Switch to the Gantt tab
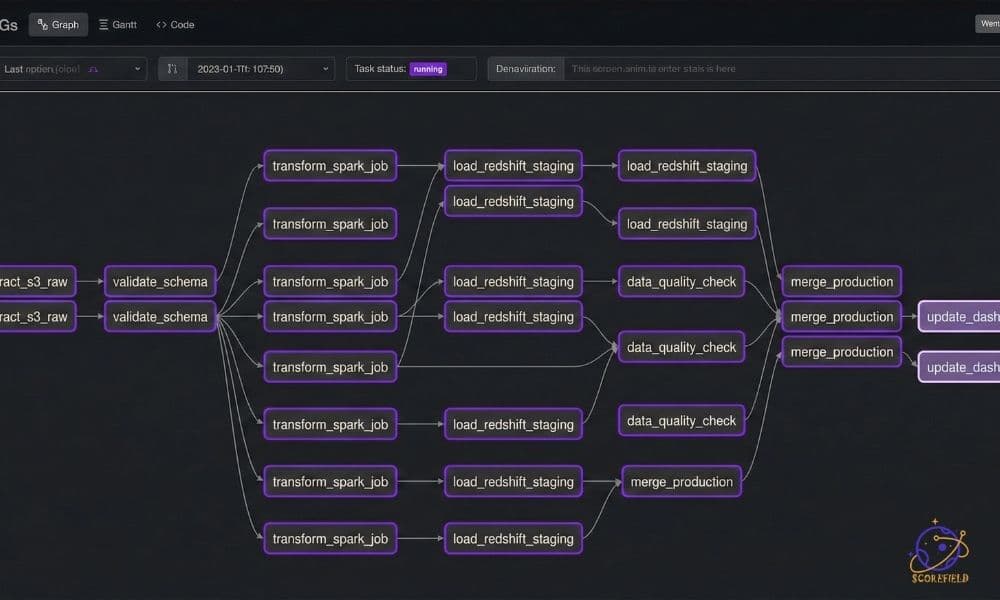Screen dimensions: 1000x600 coord(117,24)
